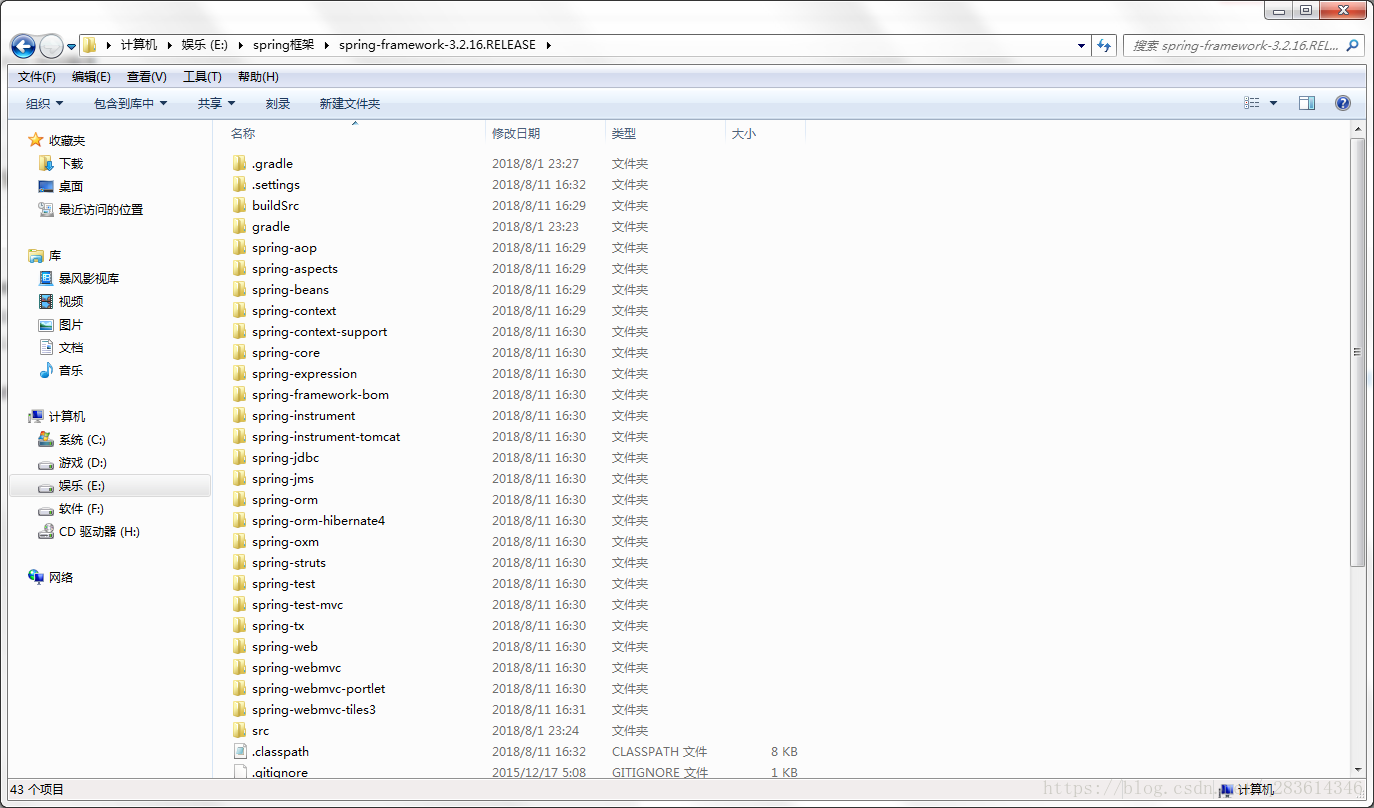Image resolution: width=1374 pixels, height=808 pixels.
Task: Open the 查看(V) menu
Action: [147, 77]
